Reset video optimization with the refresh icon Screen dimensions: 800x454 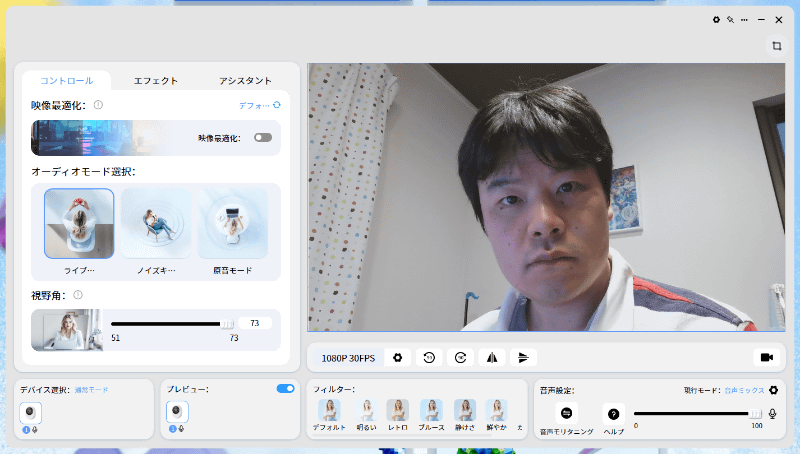click(277, 105)
